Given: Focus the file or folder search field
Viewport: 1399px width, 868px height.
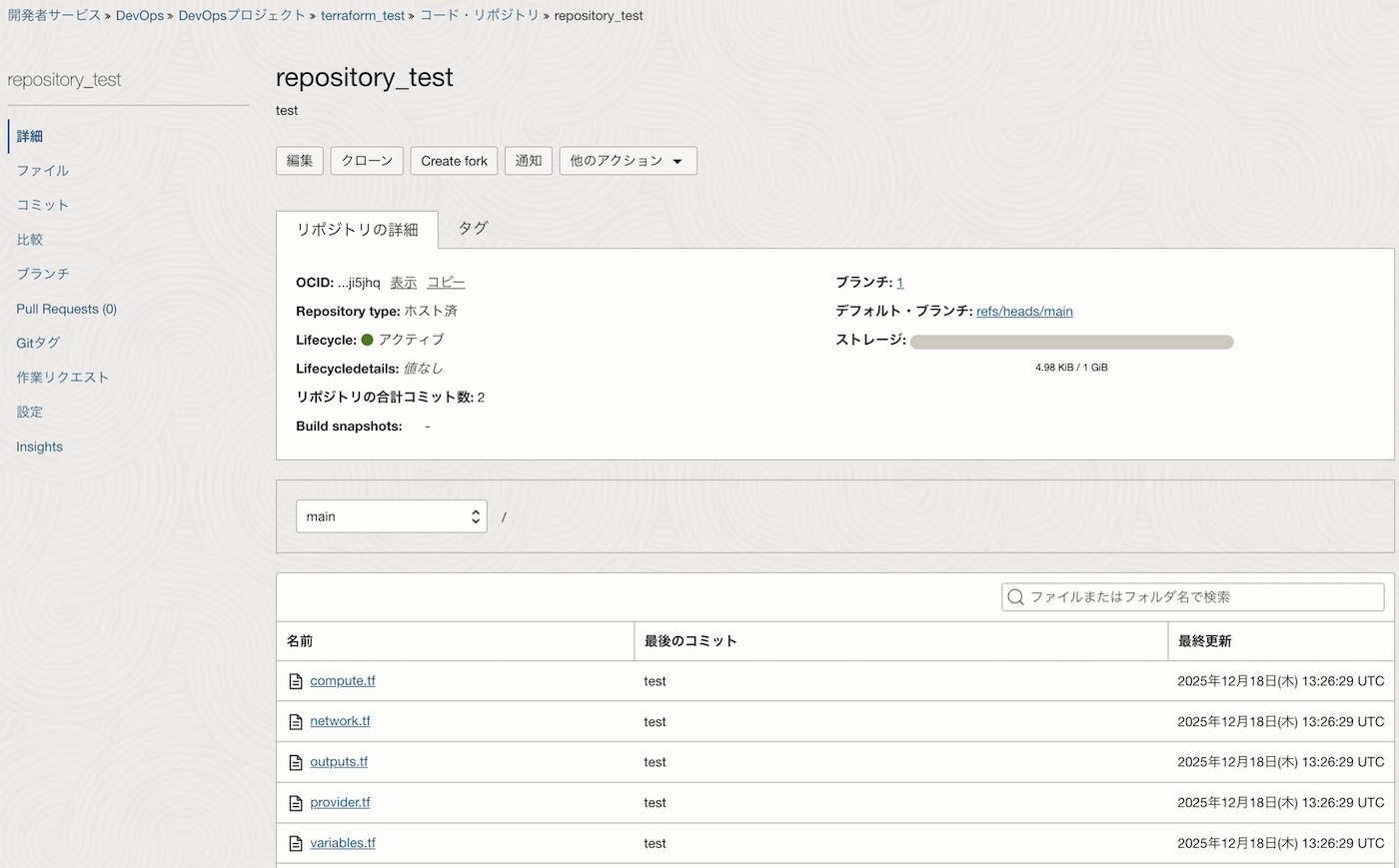Looking at the screenshot, I should pos(1199,597).
